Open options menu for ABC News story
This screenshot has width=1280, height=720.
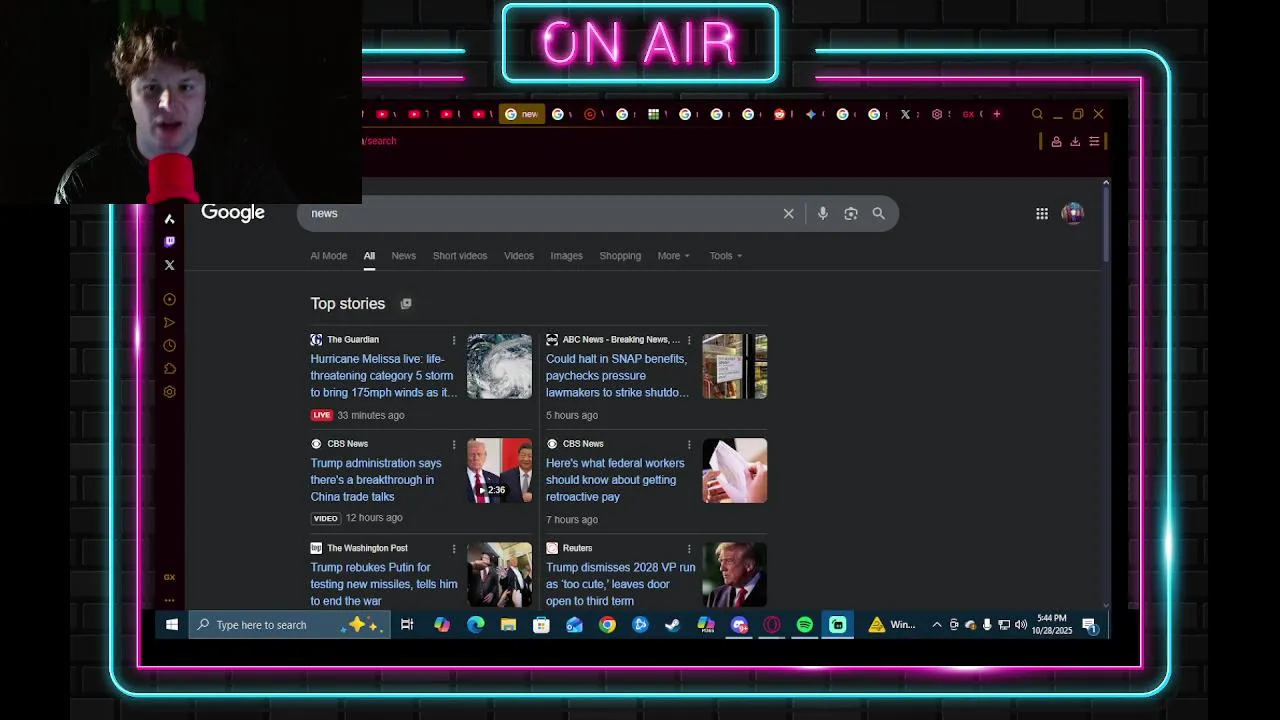pos(689,340)
